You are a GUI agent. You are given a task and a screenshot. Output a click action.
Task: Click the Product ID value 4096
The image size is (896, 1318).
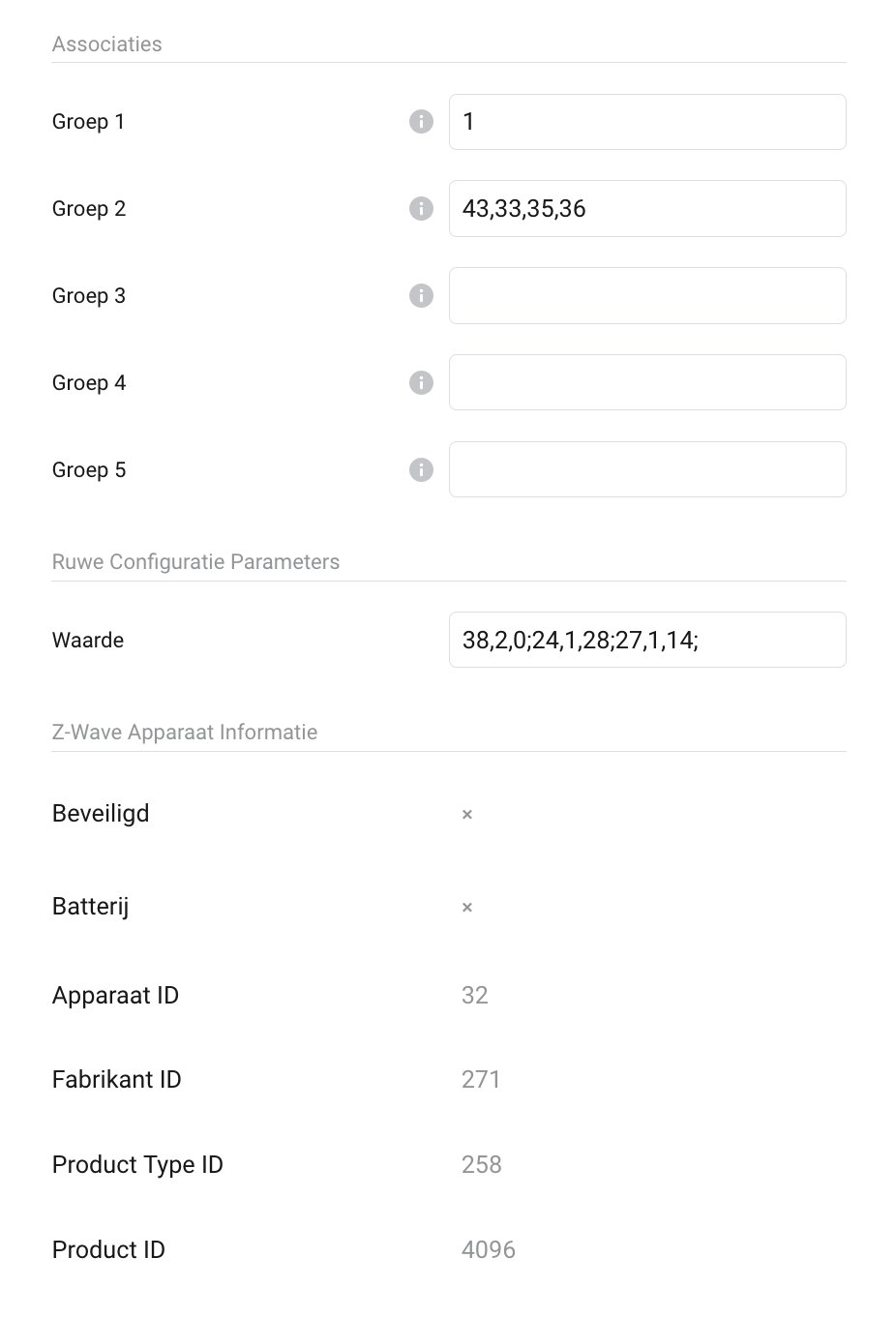489,1250
